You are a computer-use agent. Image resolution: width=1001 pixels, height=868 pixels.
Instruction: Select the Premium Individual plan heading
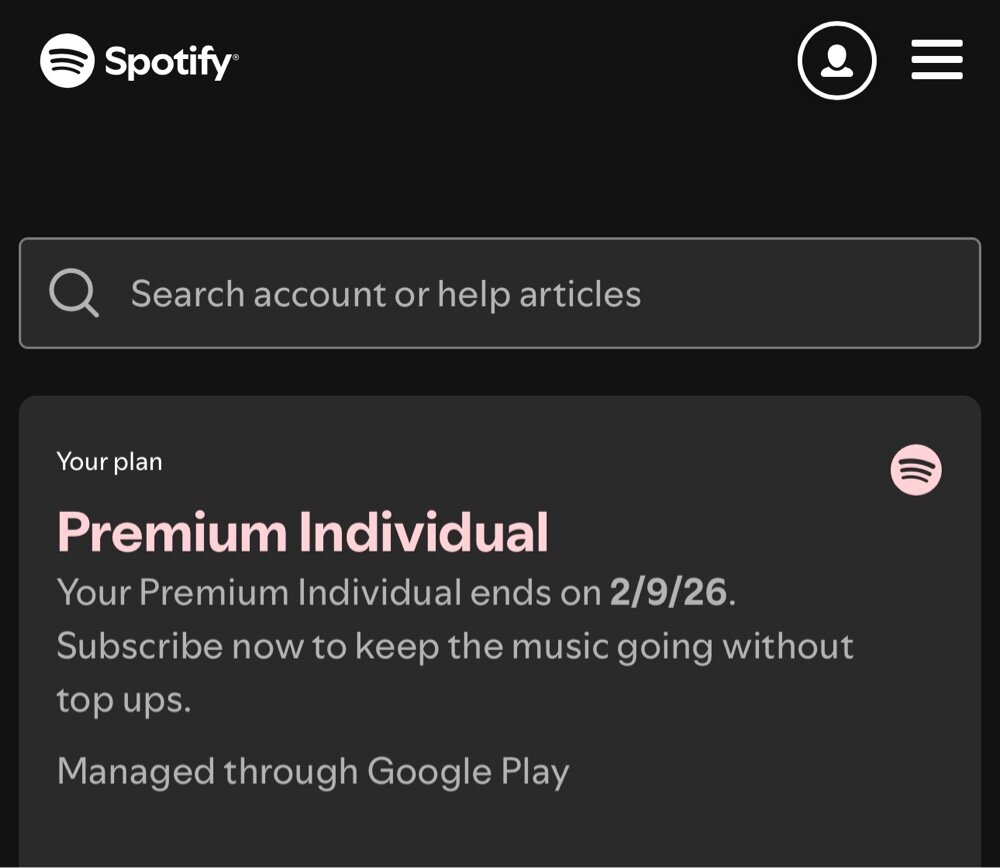pyautogui.click(x=303, y=532)
